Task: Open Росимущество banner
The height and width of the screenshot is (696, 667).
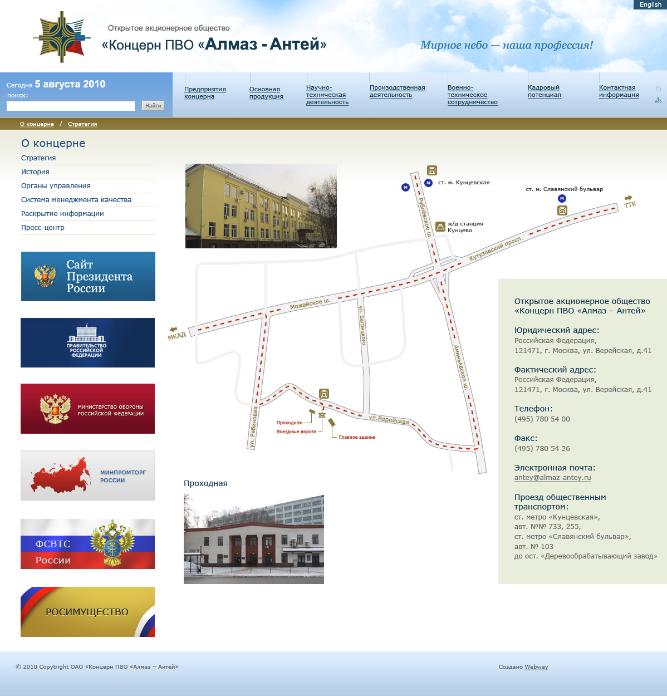Action: 88,612
